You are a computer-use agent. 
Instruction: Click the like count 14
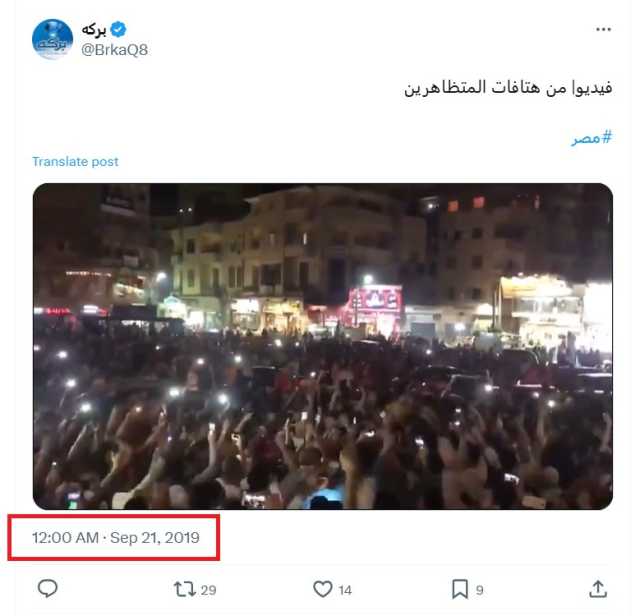[345, 590]
